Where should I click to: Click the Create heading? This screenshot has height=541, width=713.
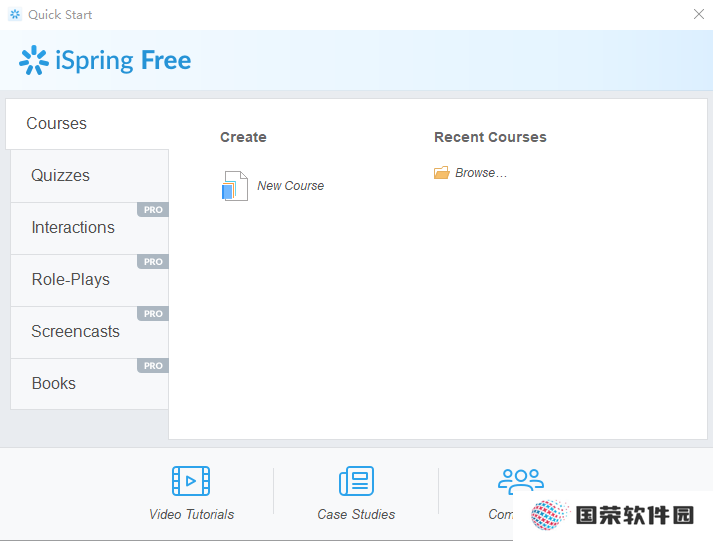[243, 137]
